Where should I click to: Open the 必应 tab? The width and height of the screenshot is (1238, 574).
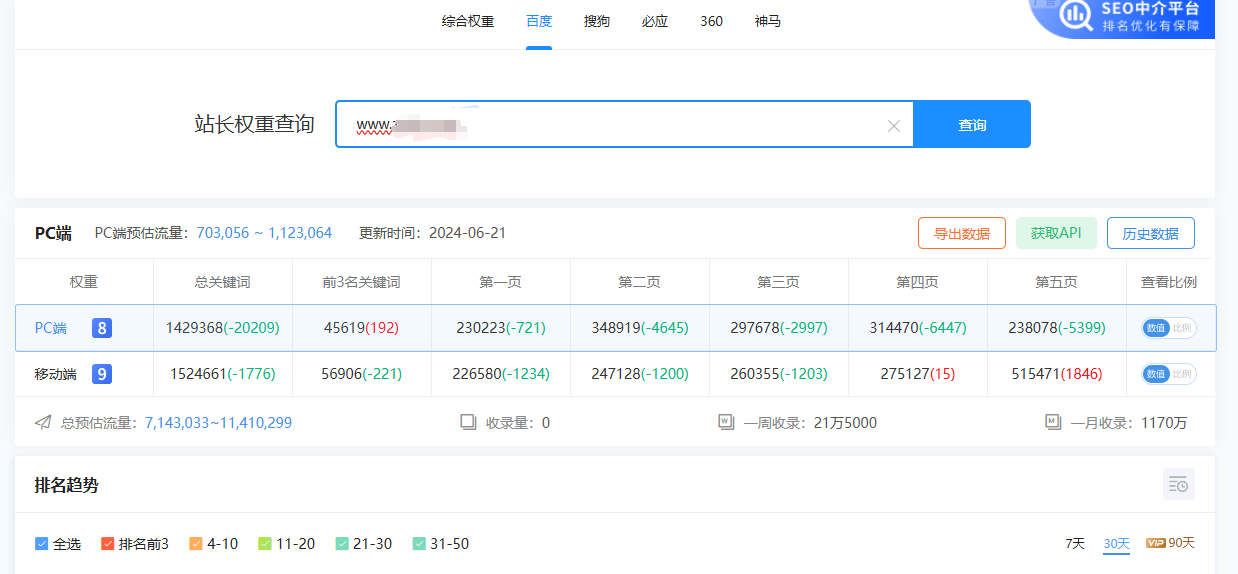655,21
